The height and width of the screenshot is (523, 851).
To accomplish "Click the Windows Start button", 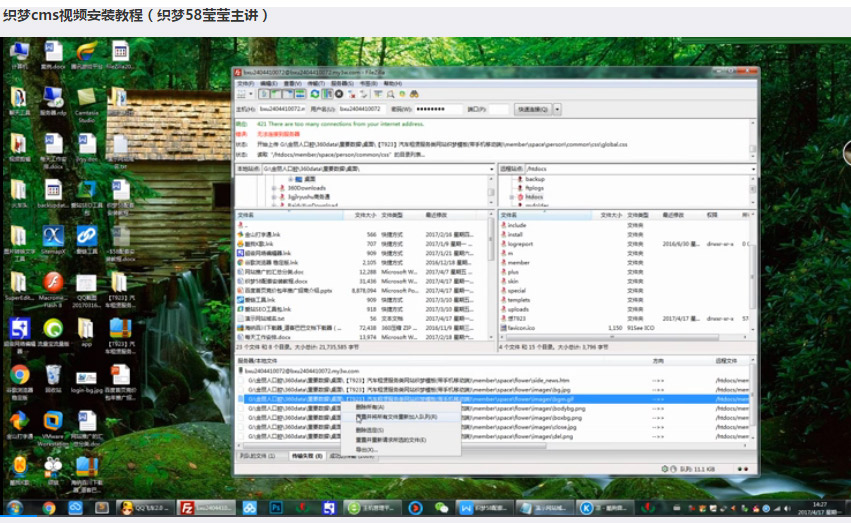I will pos(16,508).
